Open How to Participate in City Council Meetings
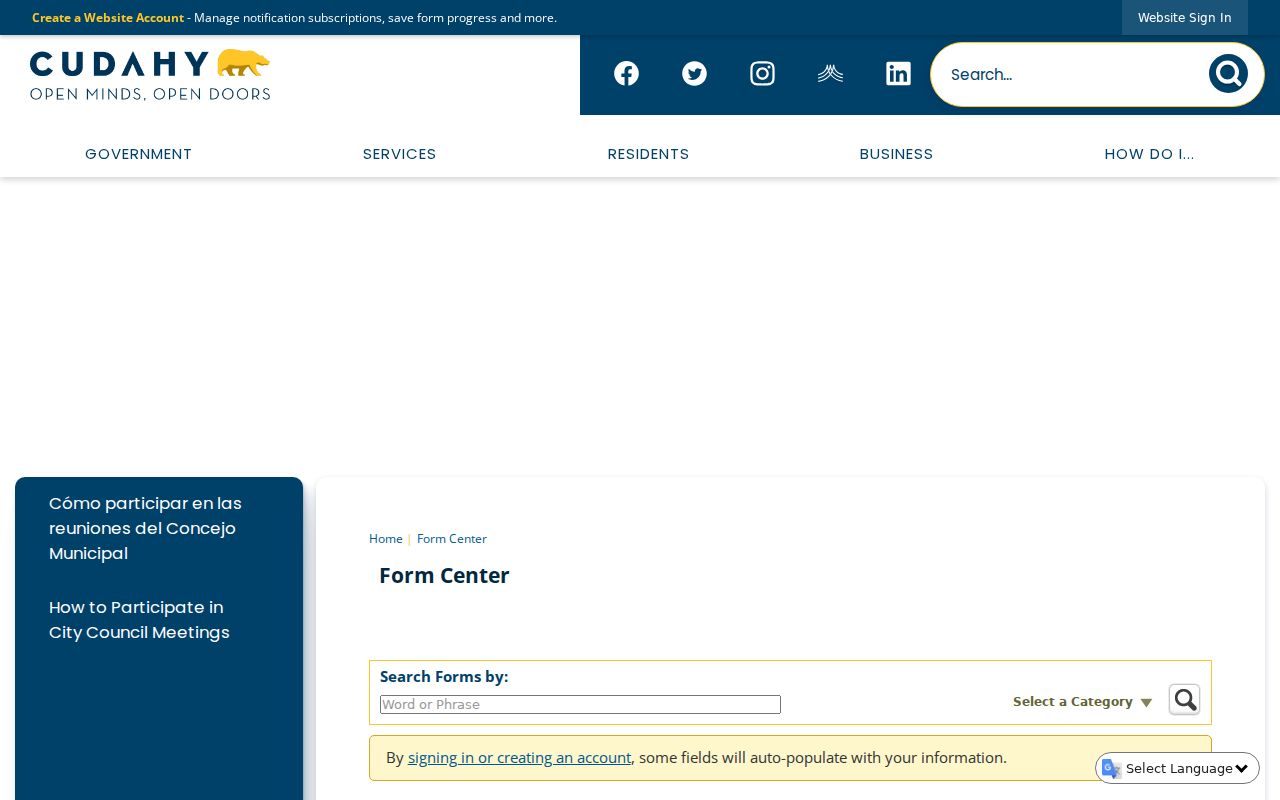This screenshot has height=800, width=1280. 139,620
